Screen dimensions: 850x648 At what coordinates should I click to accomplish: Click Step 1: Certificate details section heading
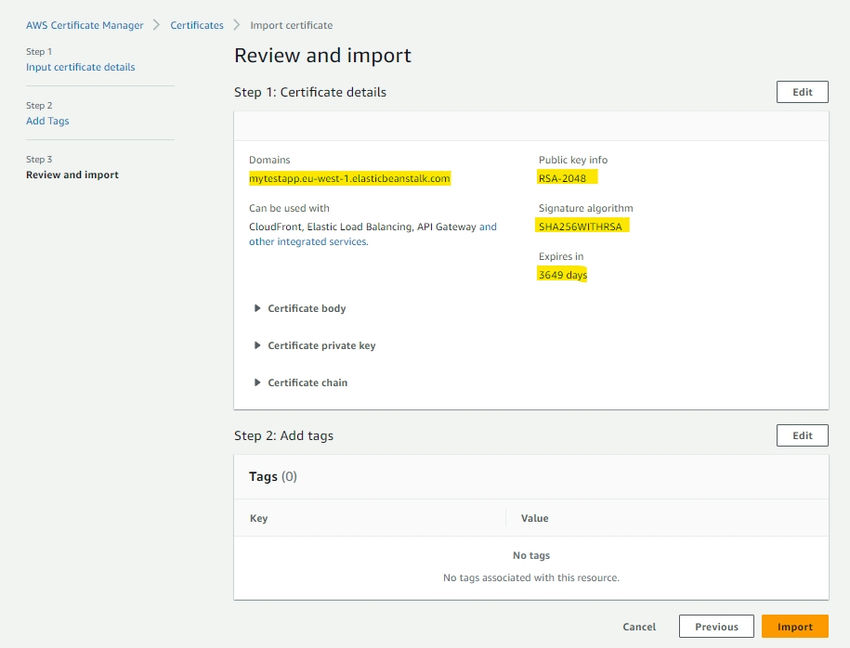310,92
